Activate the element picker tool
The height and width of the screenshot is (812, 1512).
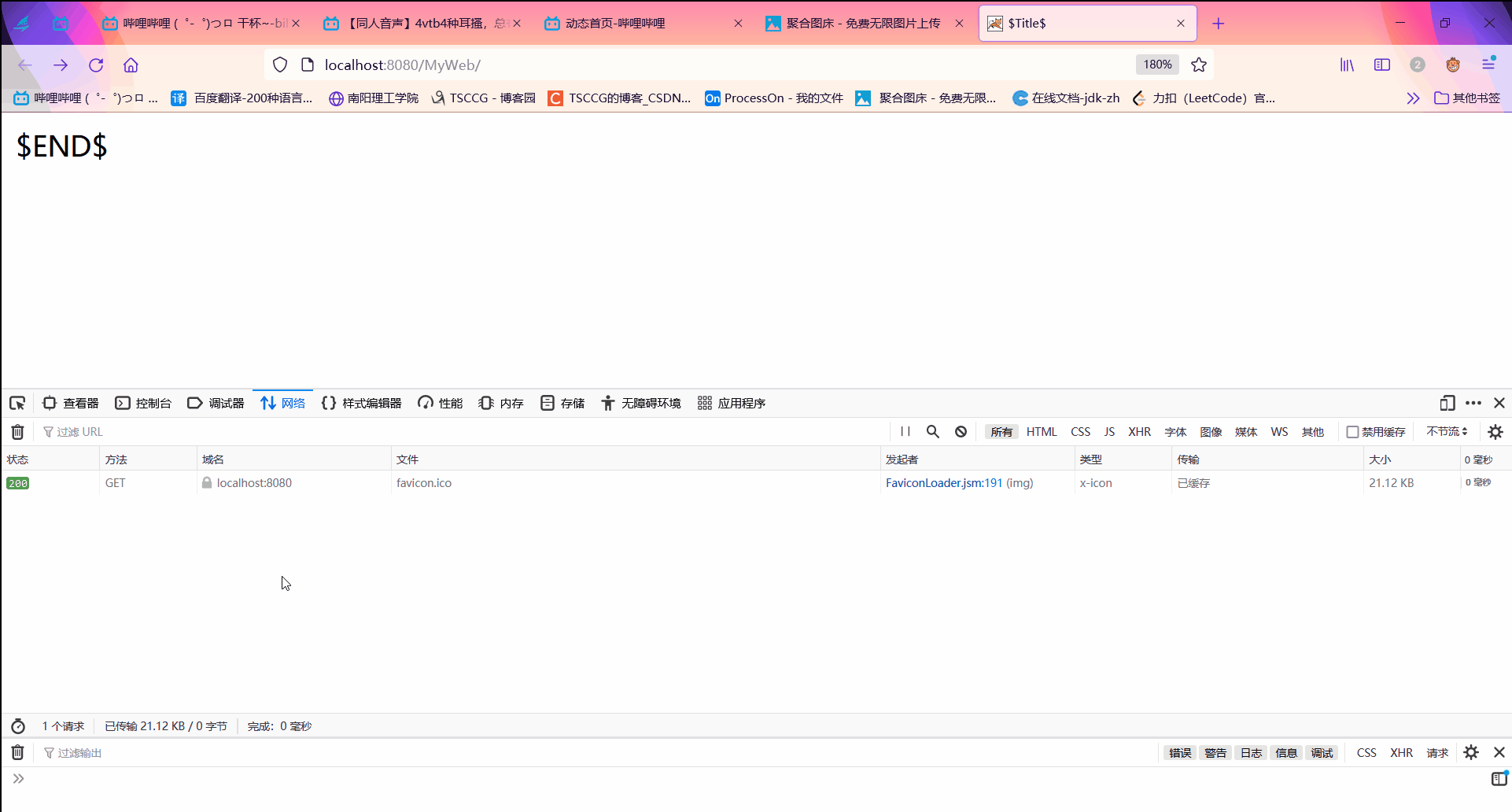[17, 404]
